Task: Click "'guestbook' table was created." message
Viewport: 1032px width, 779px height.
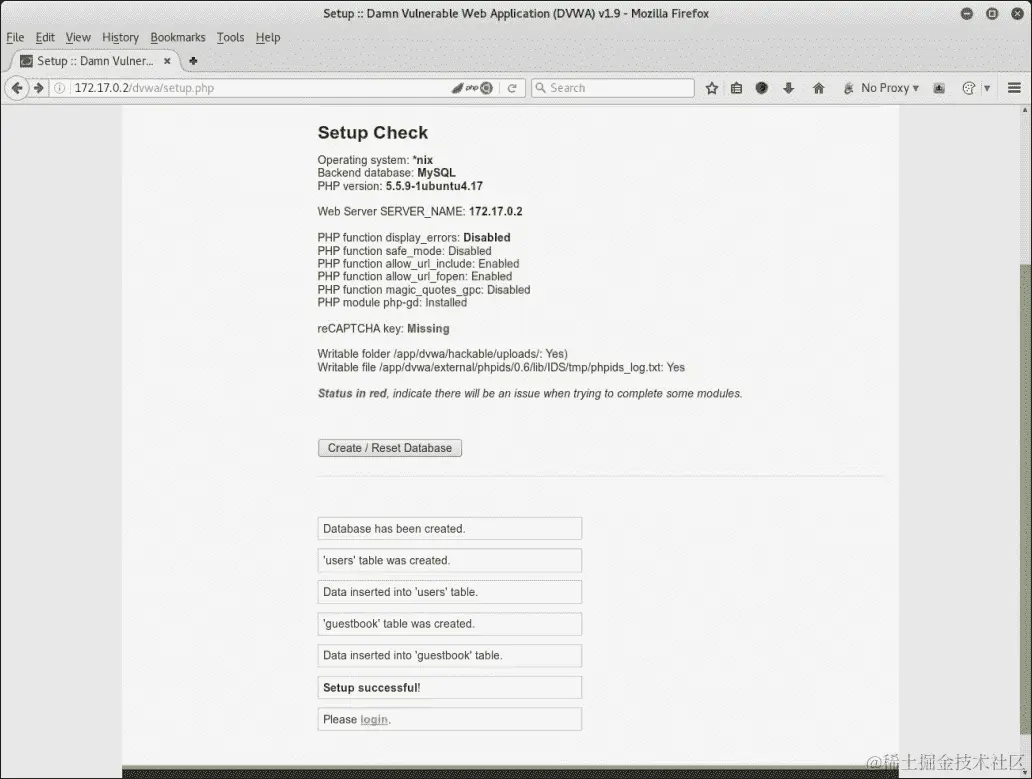Action: 450,624
